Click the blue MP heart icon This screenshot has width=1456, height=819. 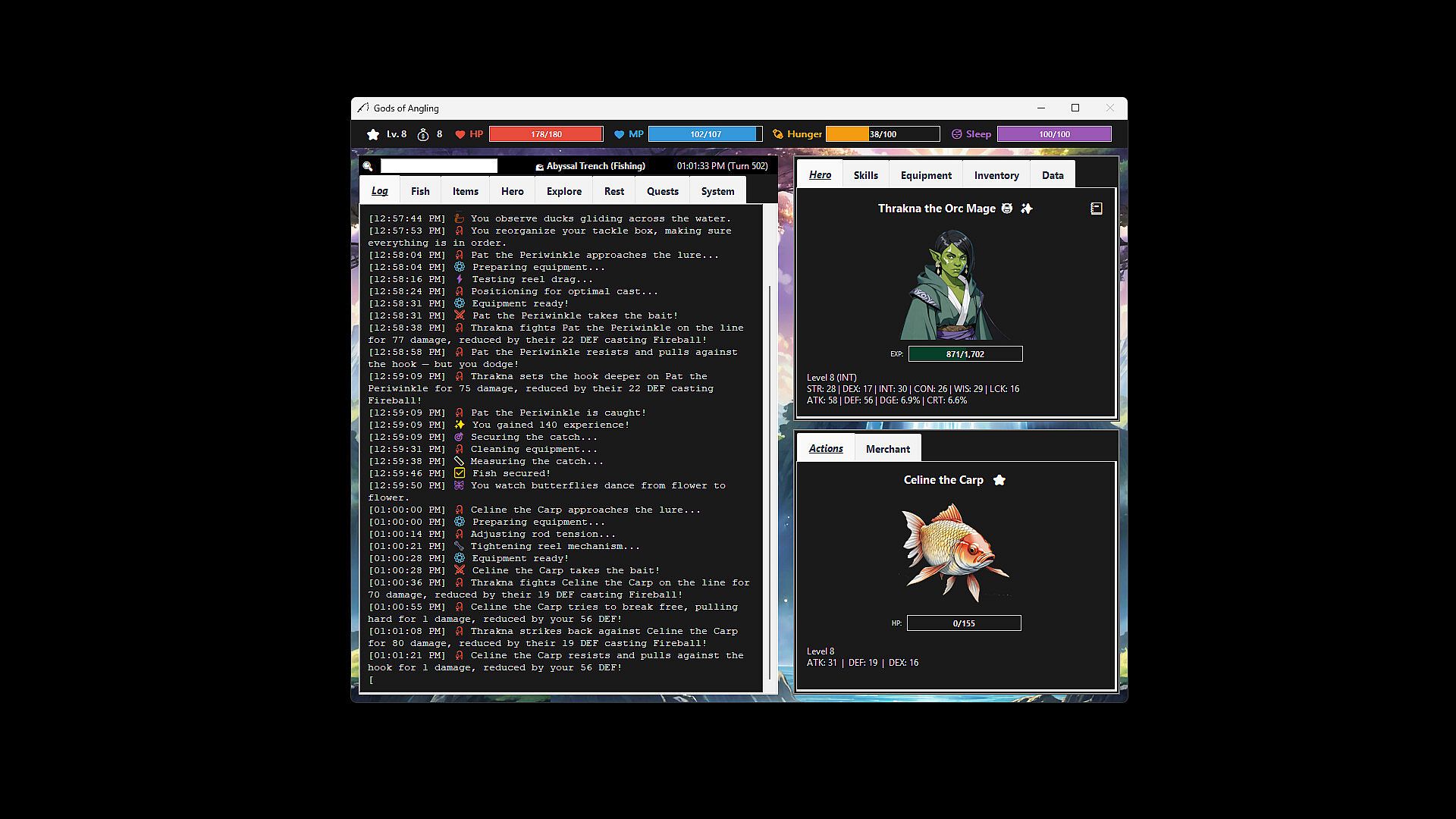point(619,134)
